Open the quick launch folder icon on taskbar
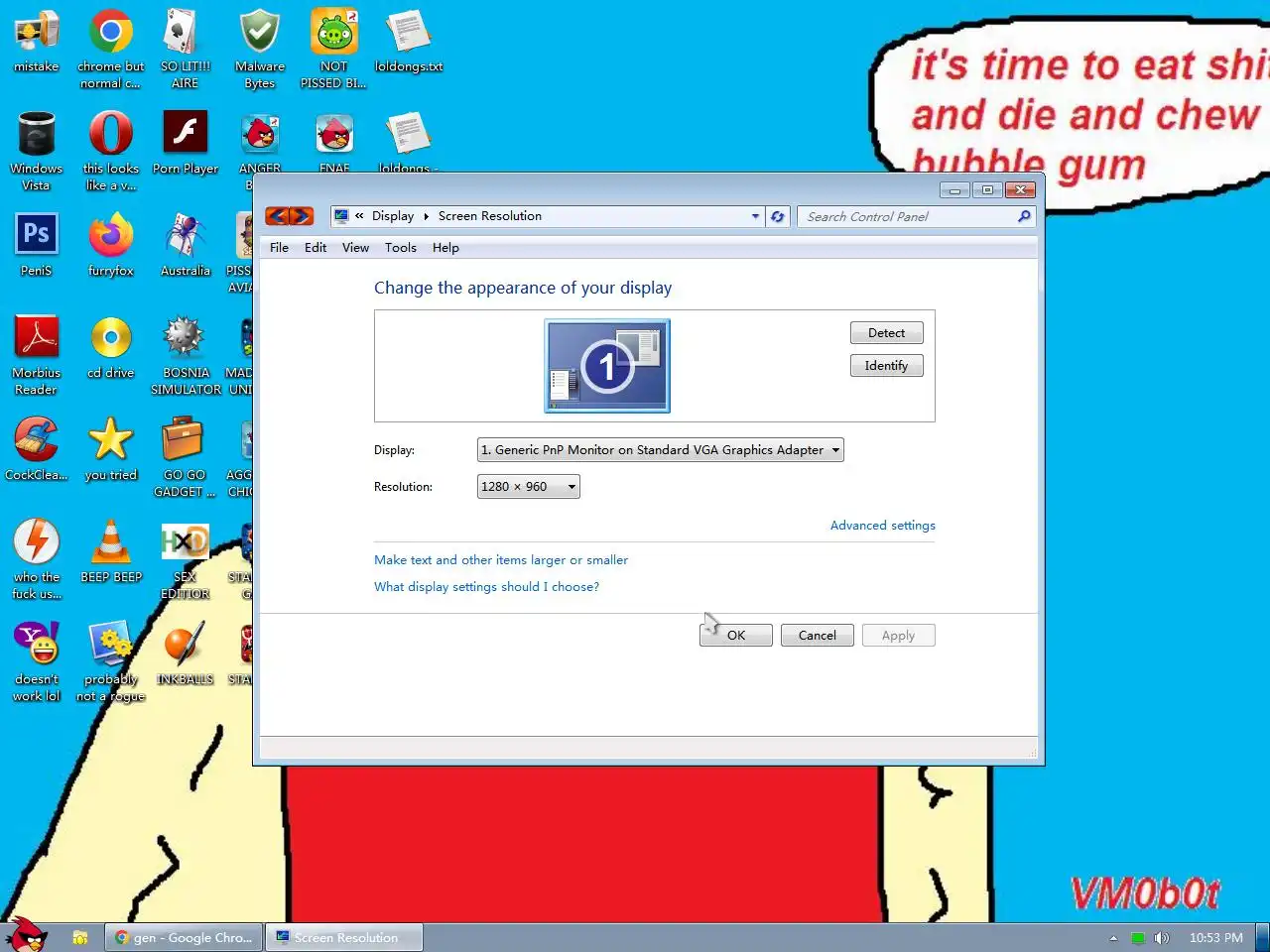The width and height of the screenshot is (1270, 952). pyautogui.click(x=80, y=938)
